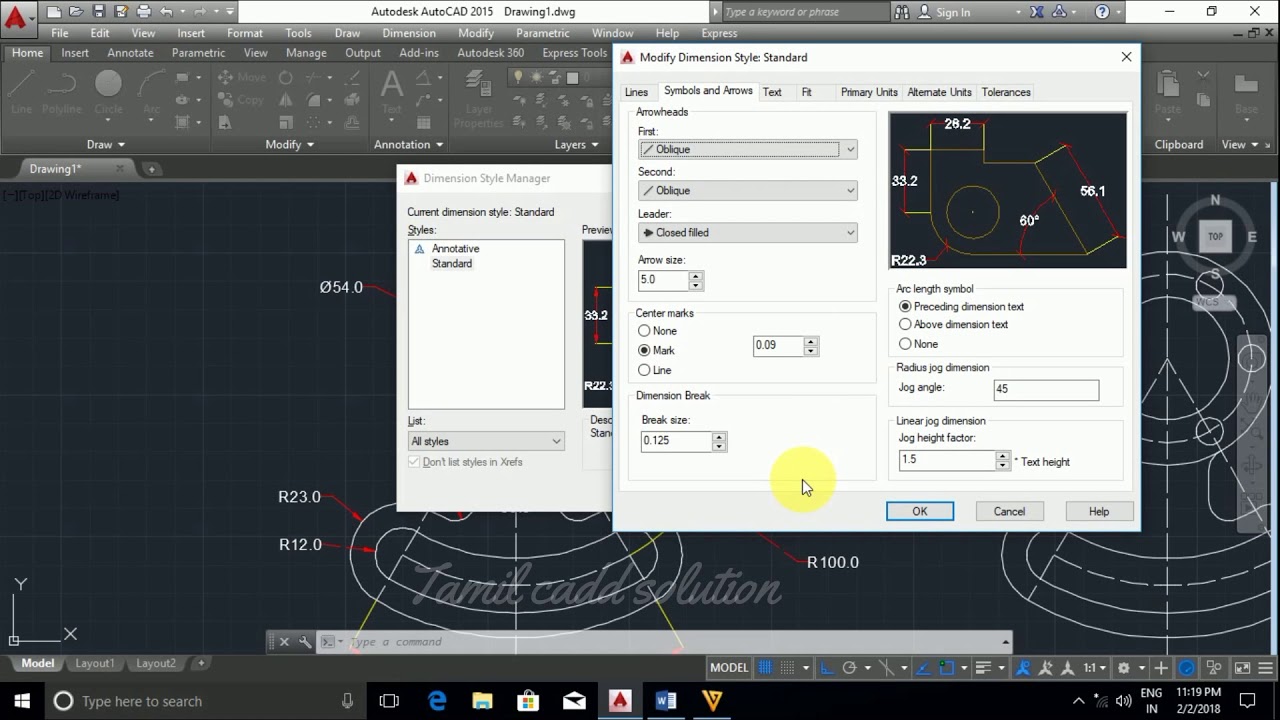The image size is (1280, 720).
Task: Click the Plot printer icon in quick access toolbar
Action: pos(142,12)
